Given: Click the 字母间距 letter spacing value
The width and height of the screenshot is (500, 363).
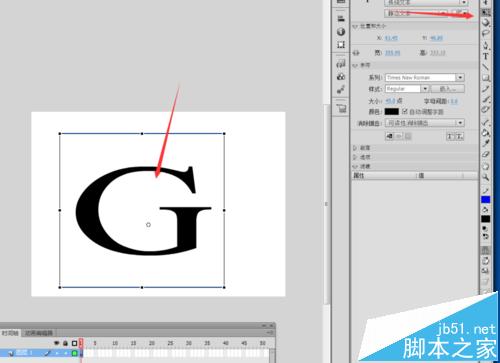Looking at the screenshot, I should [454, 101].
